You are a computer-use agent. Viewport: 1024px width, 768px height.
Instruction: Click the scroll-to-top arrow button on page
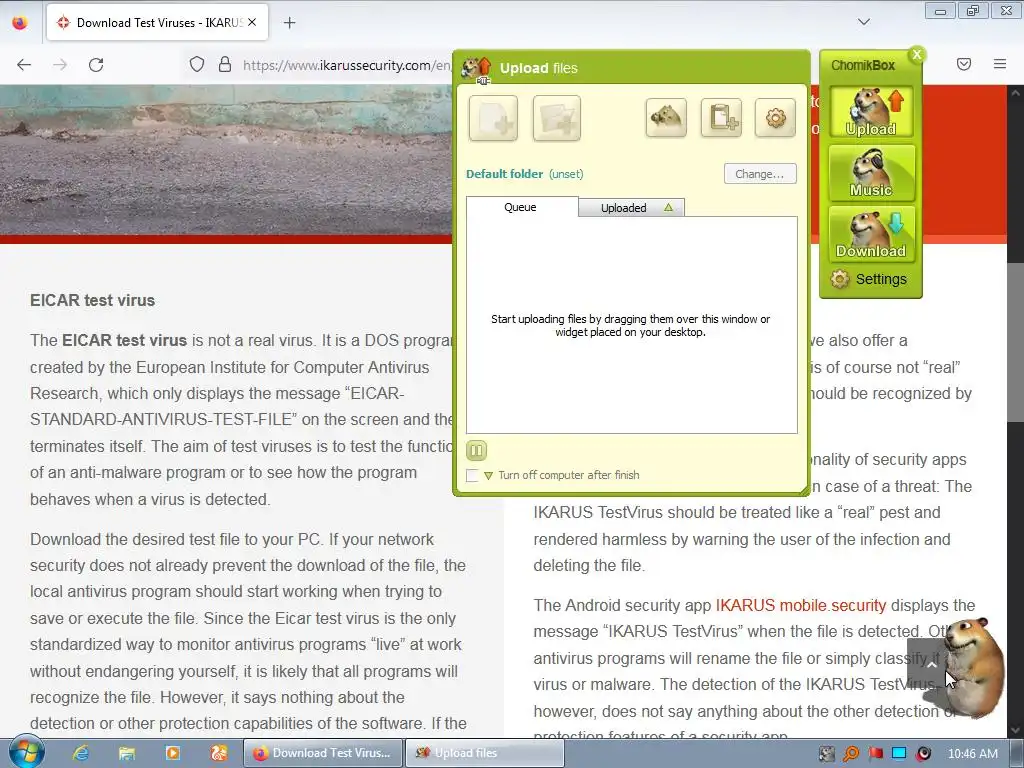[932, 665]
